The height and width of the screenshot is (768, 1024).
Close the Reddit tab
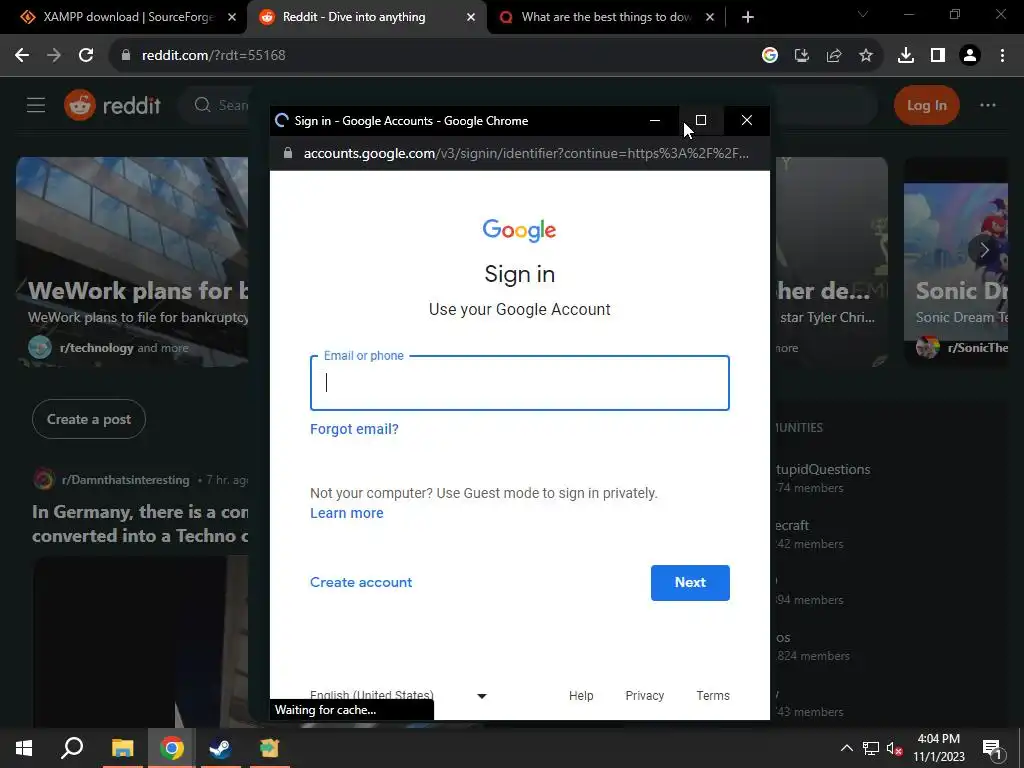coord(471,18)
